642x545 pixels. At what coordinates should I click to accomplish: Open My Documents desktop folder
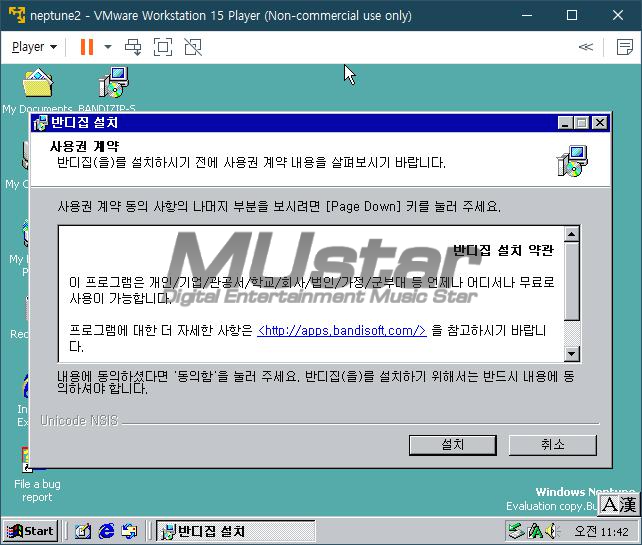click(38, 90)
